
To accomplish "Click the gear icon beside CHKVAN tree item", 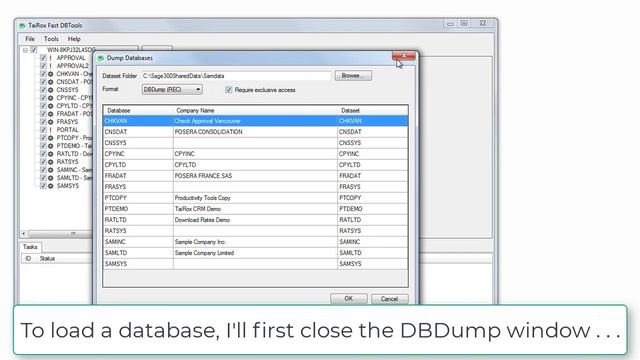I will point(51,74).
